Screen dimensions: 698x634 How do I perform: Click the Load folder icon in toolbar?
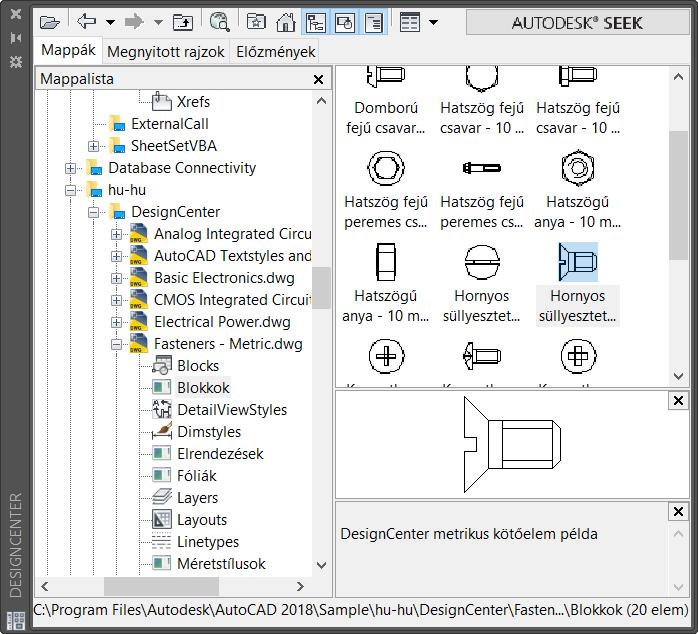coord(49,21)
